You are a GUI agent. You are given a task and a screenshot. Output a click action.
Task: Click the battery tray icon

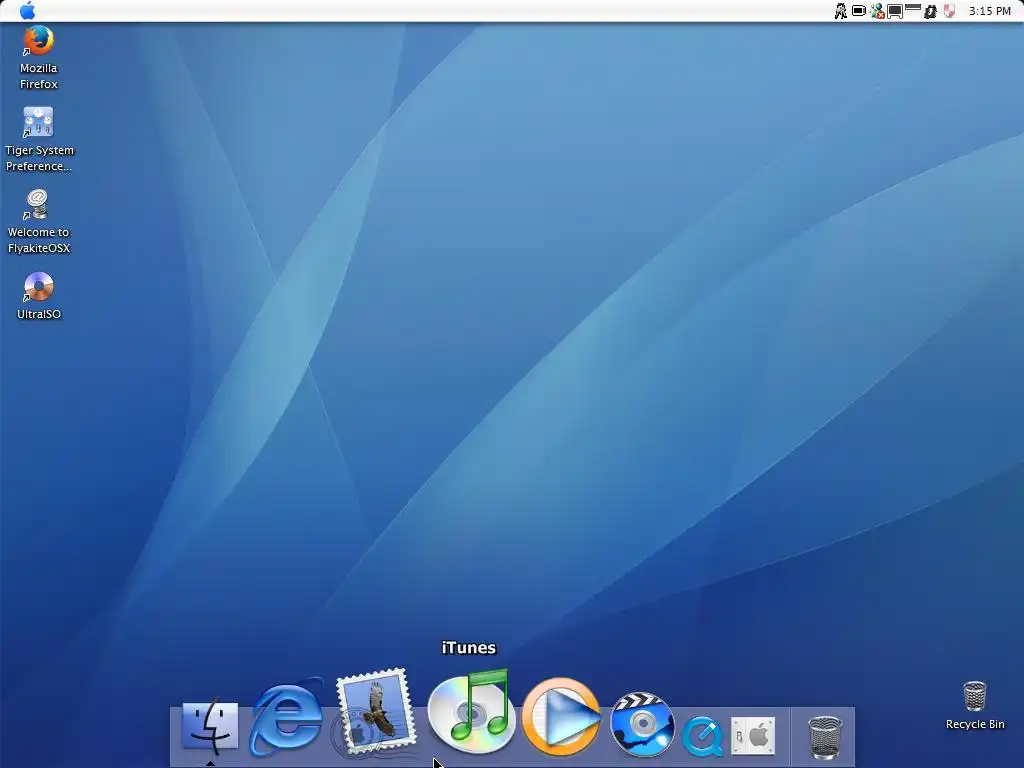[859, 11]
